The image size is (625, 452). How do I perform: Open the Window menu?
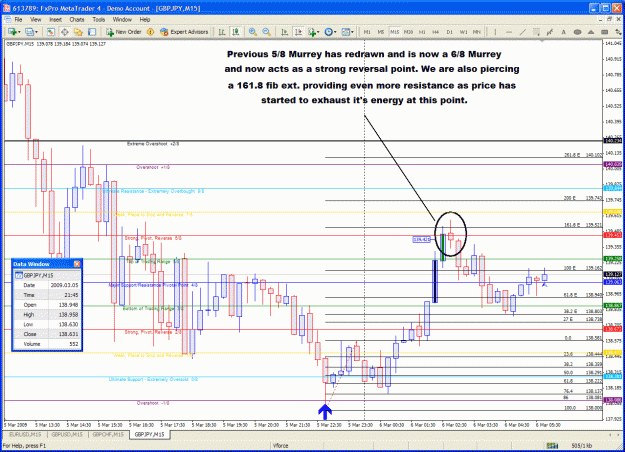pyautogui.click(x=122, y=20)
